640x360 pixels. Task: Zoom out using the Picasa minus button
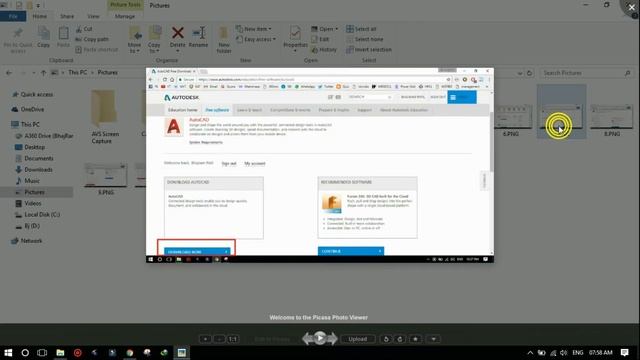click(219, 339)
